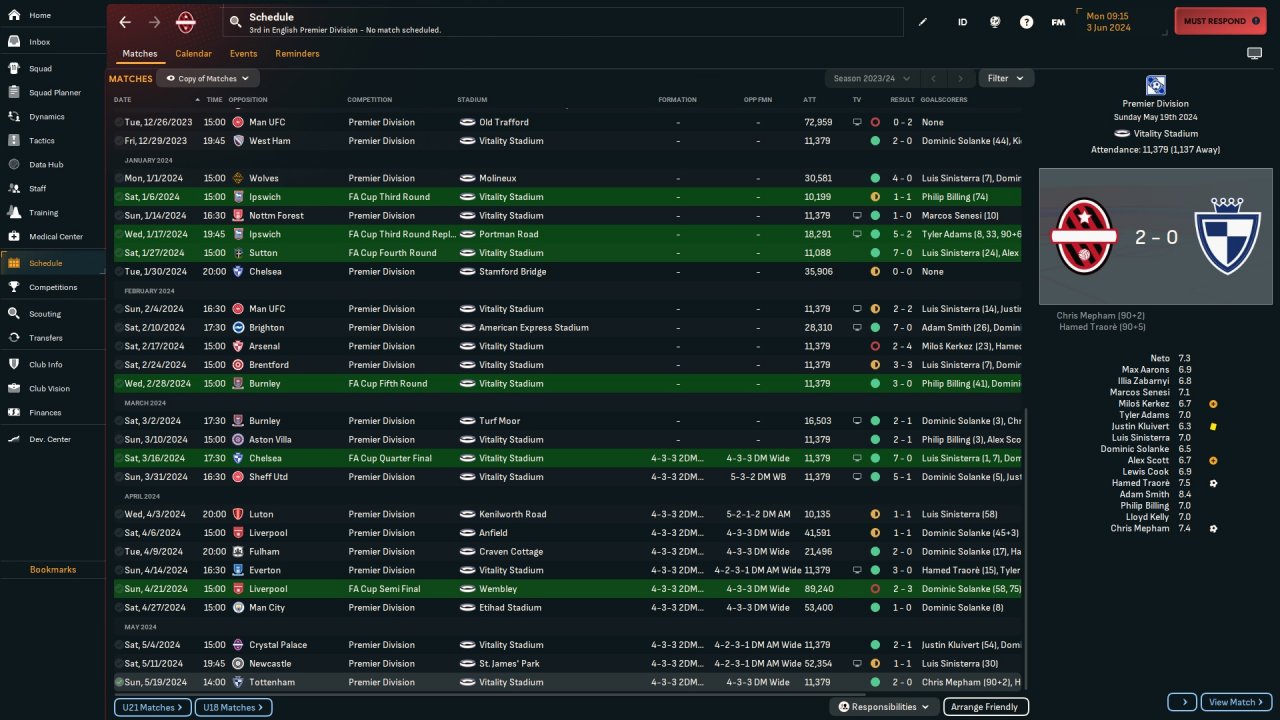Click the Arsenal club badge
1280x720 pixels.
tap(238, 346)
